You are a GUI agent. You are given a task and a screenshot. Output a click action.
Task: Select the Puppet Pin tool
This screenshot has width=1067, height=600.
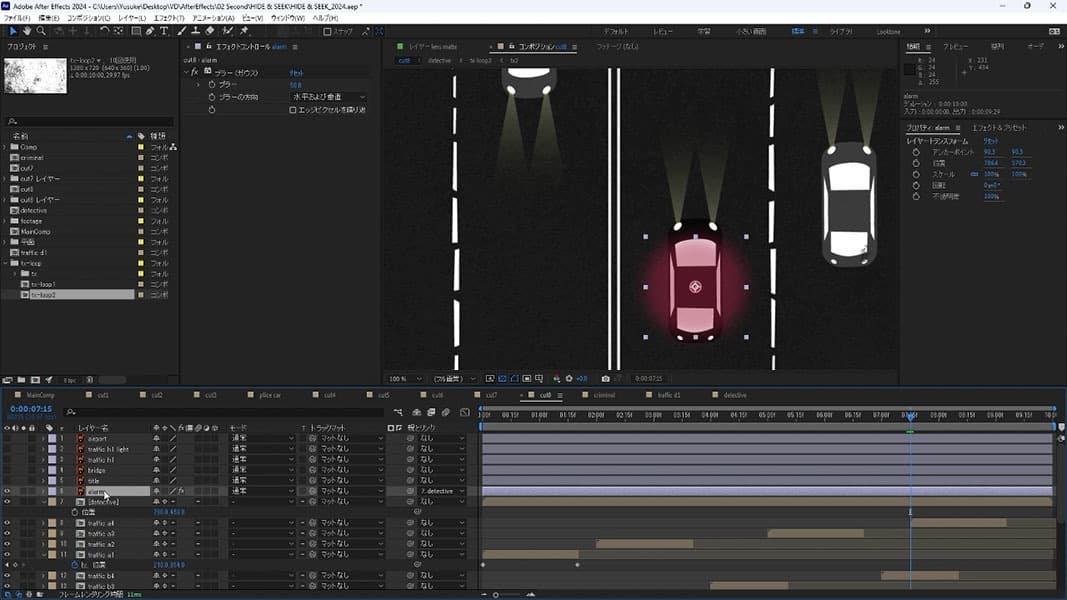point(244,31)
